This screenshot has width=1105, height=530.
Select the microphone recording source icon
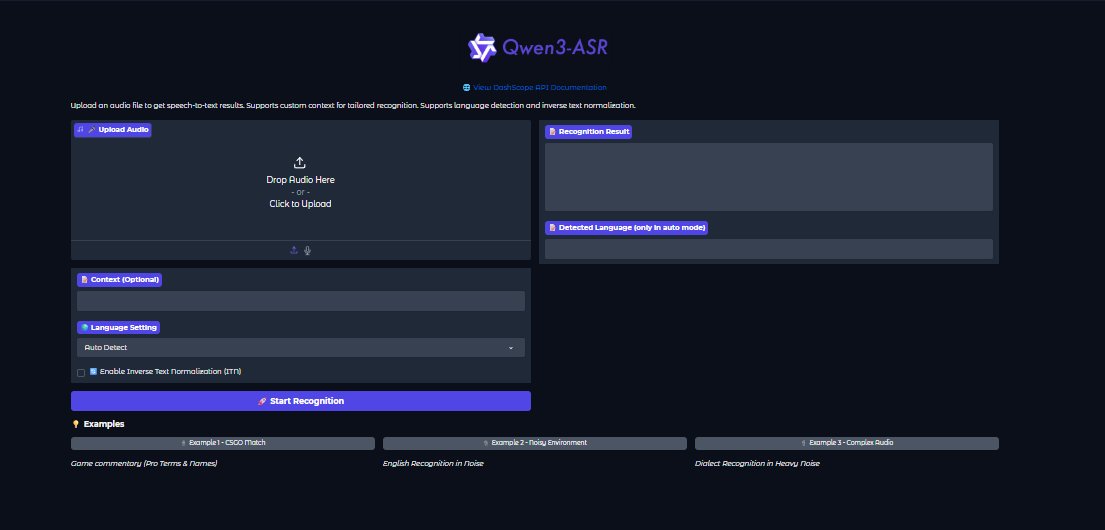click(307, 250)
